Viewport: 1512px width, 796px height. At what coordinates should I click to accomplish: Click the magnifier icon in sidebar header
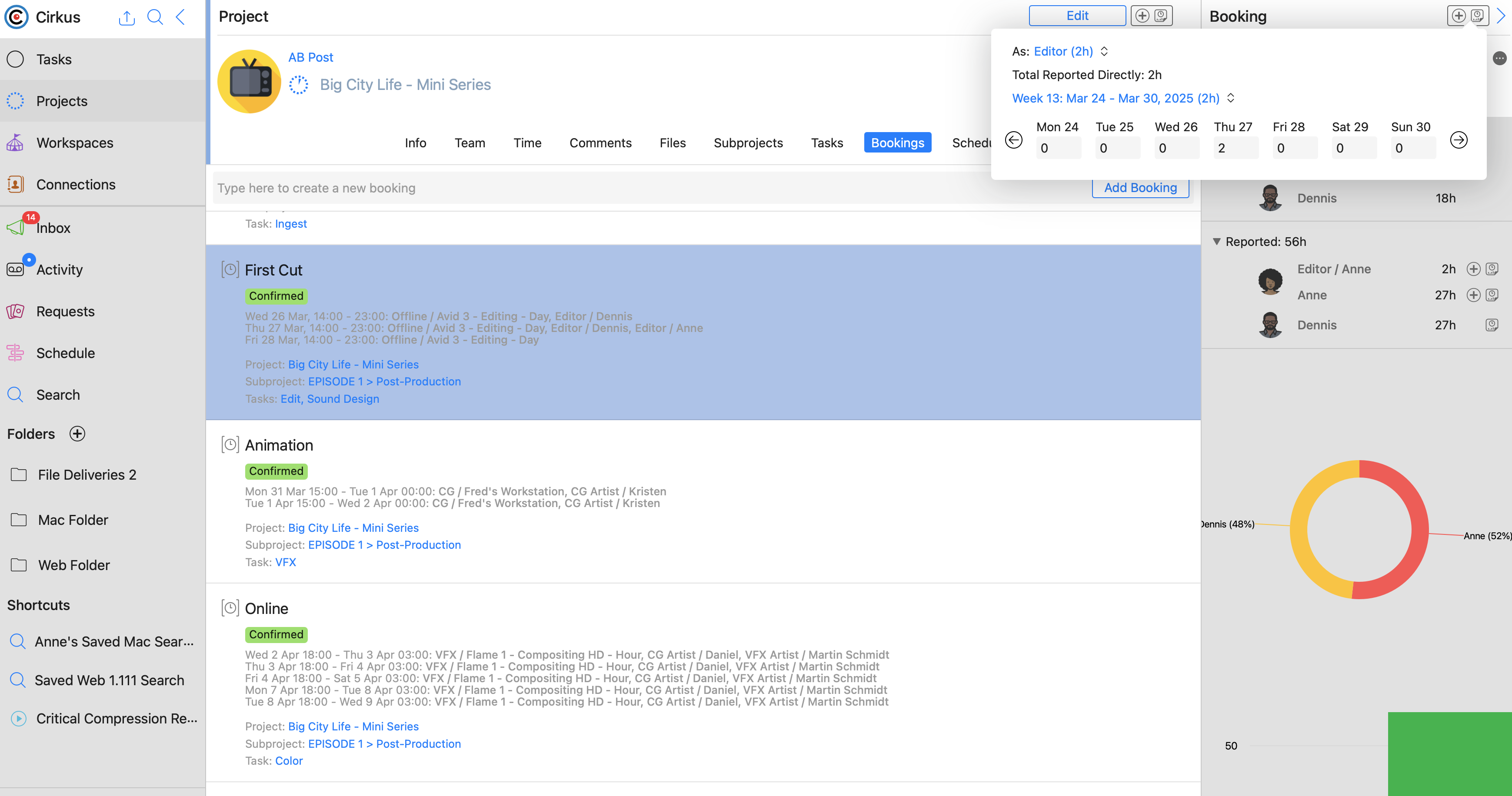(x=155, y=18)
